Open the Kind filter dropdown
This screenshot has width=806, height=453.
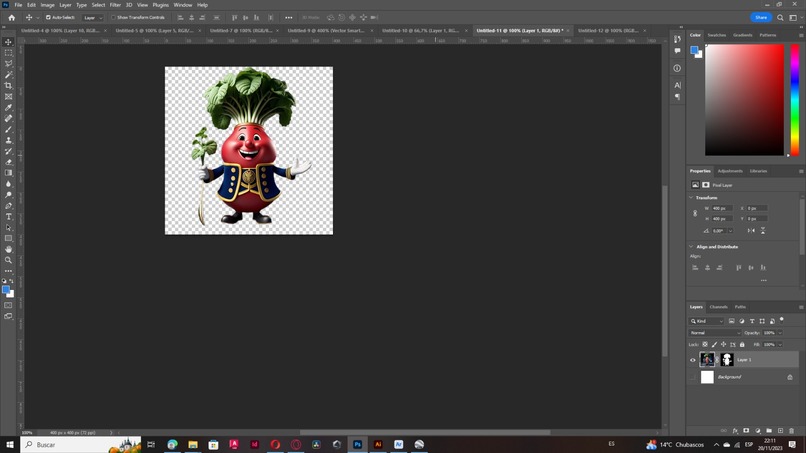click(x=707, y=321)
